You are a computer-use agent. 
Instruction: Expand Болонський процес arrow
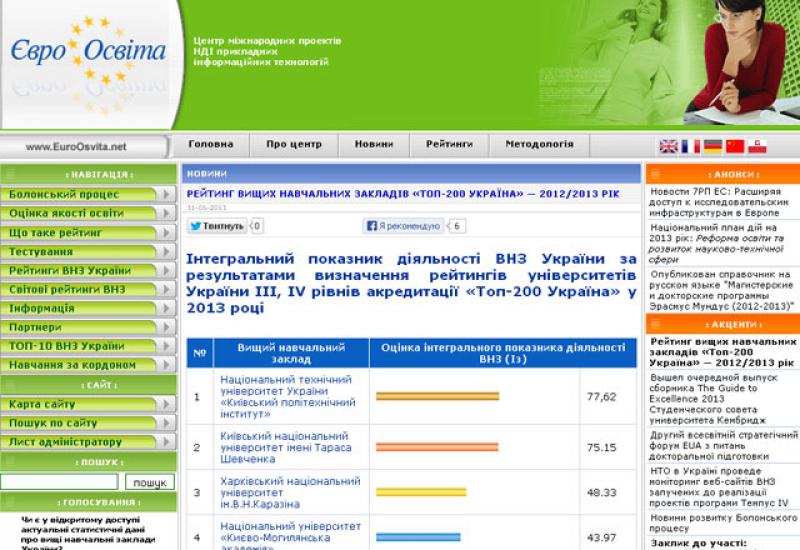pyautogui.click(x=166, y=194)
